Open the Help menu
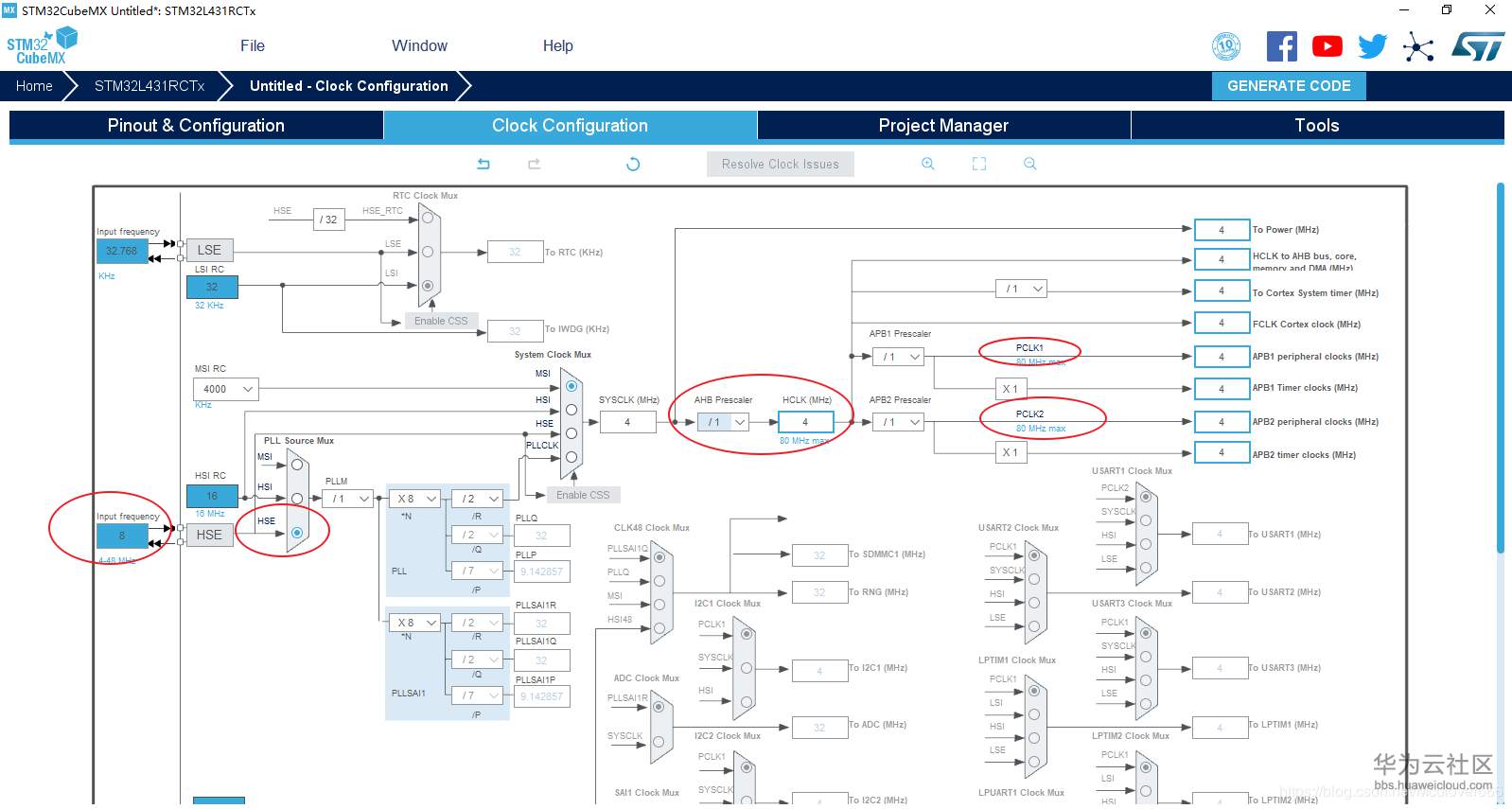The image size is (1512, 809). (558, 45)
